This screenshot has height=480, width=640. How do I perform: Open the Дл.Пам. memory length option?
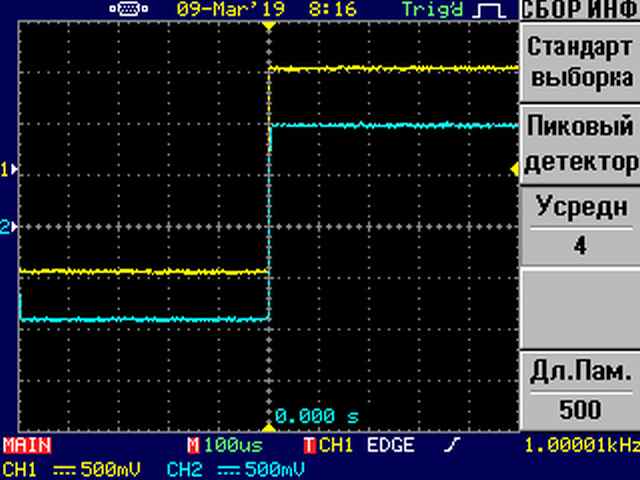coord(580,390)
